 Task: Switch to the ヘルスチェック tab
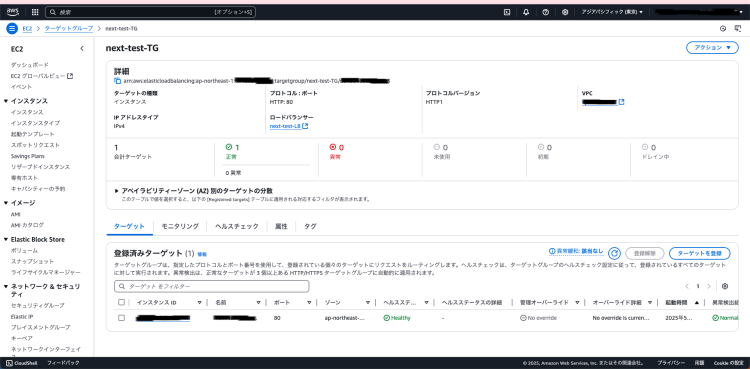click(x=236, y=226)
